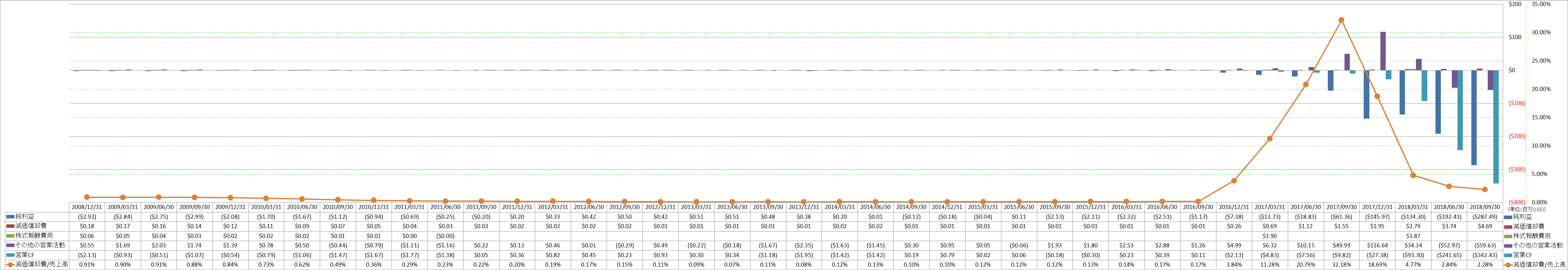Click green 株式報酬費用 swatch in right-side legend

(1508, 236)
